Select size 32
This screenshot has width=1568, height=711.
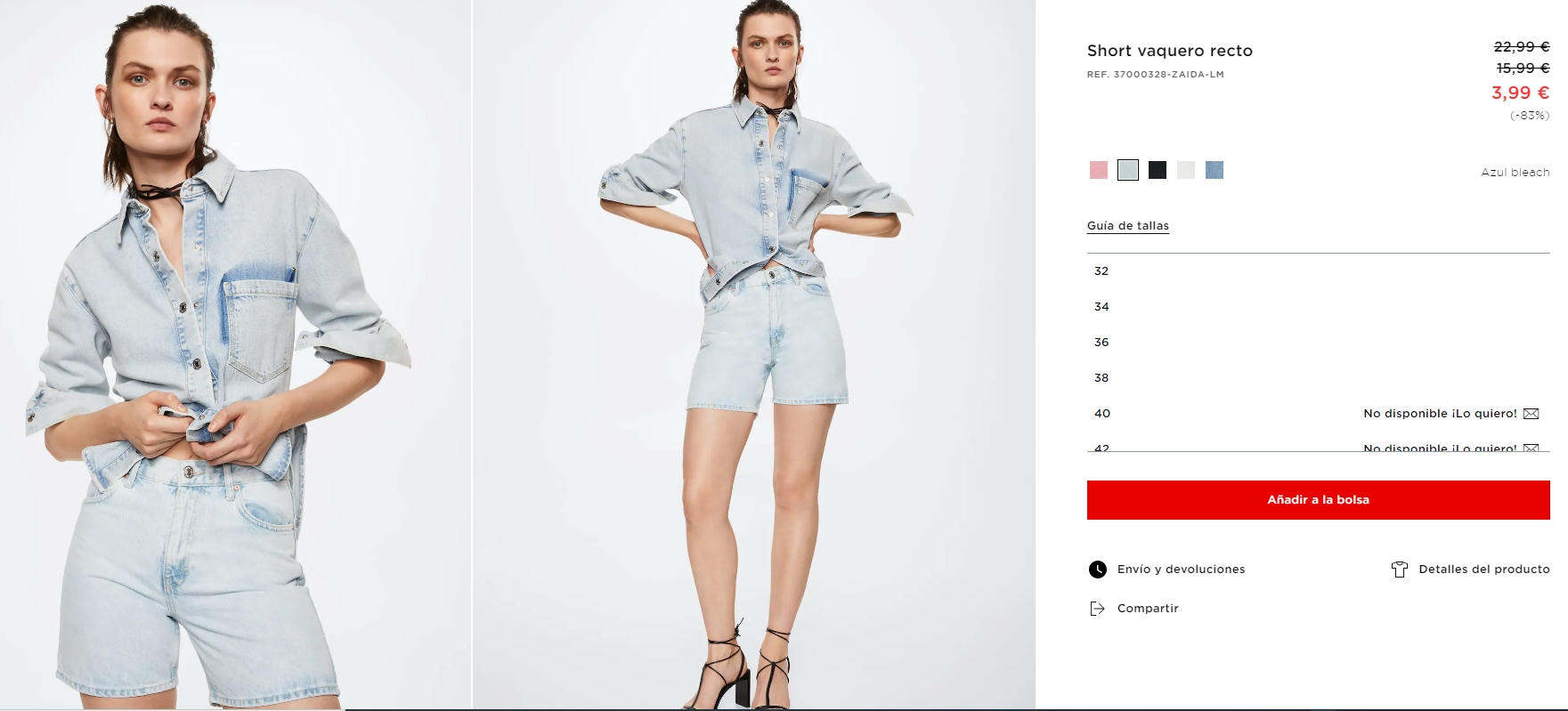[1318, 271]
